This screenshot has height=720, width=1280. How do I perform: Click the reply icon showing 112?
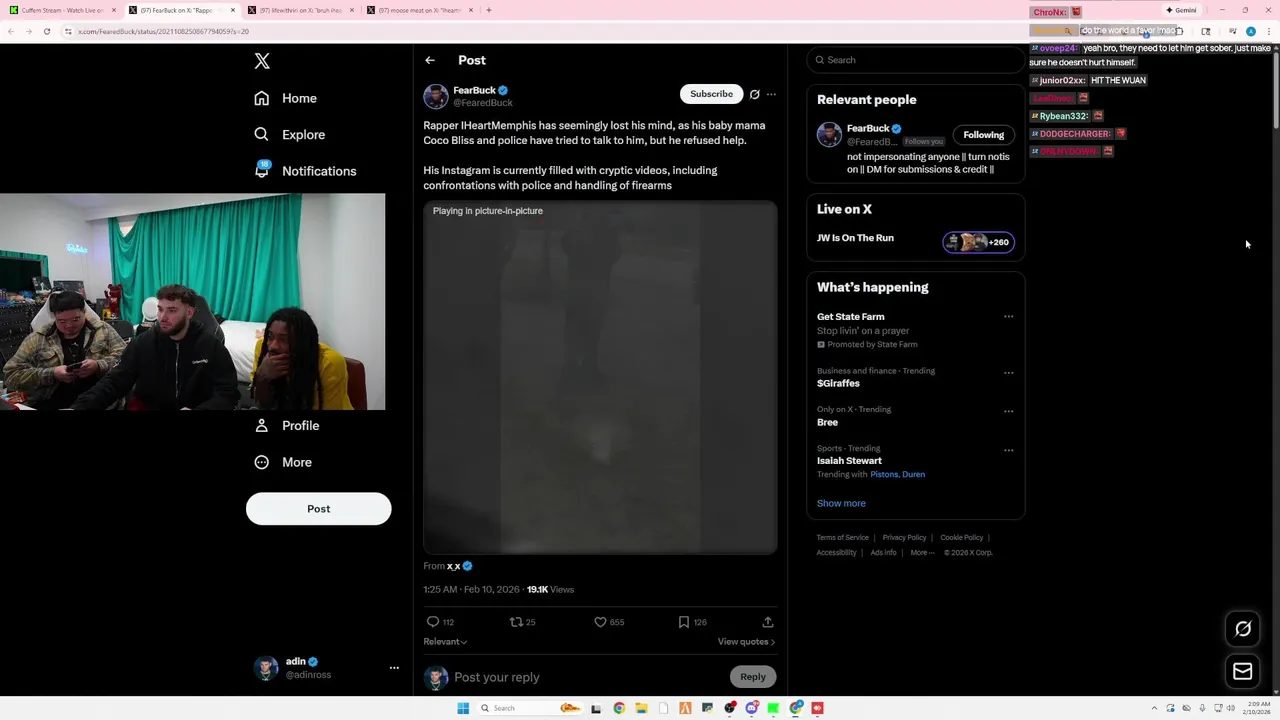point(433,622)
